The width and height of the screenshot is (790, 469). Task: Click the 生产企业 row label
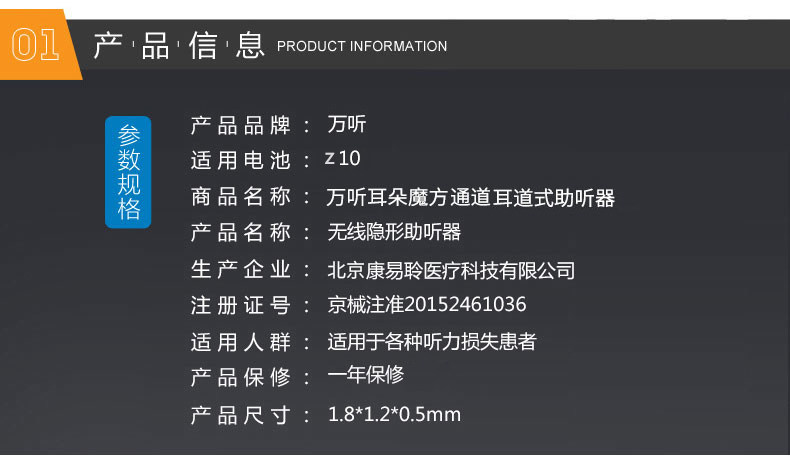point(241,270)
